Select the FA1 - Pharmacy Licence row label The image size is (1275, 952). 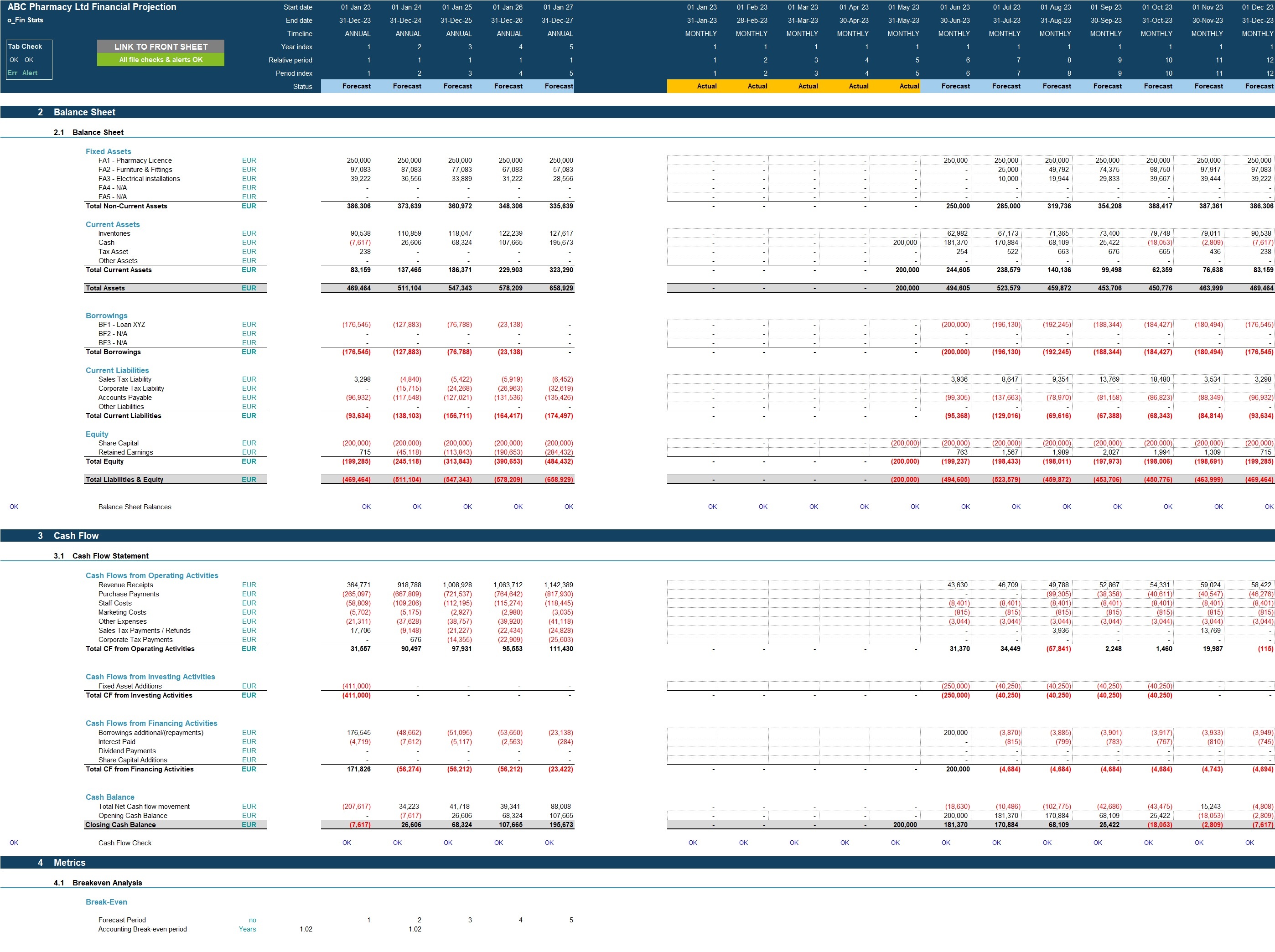135,161
